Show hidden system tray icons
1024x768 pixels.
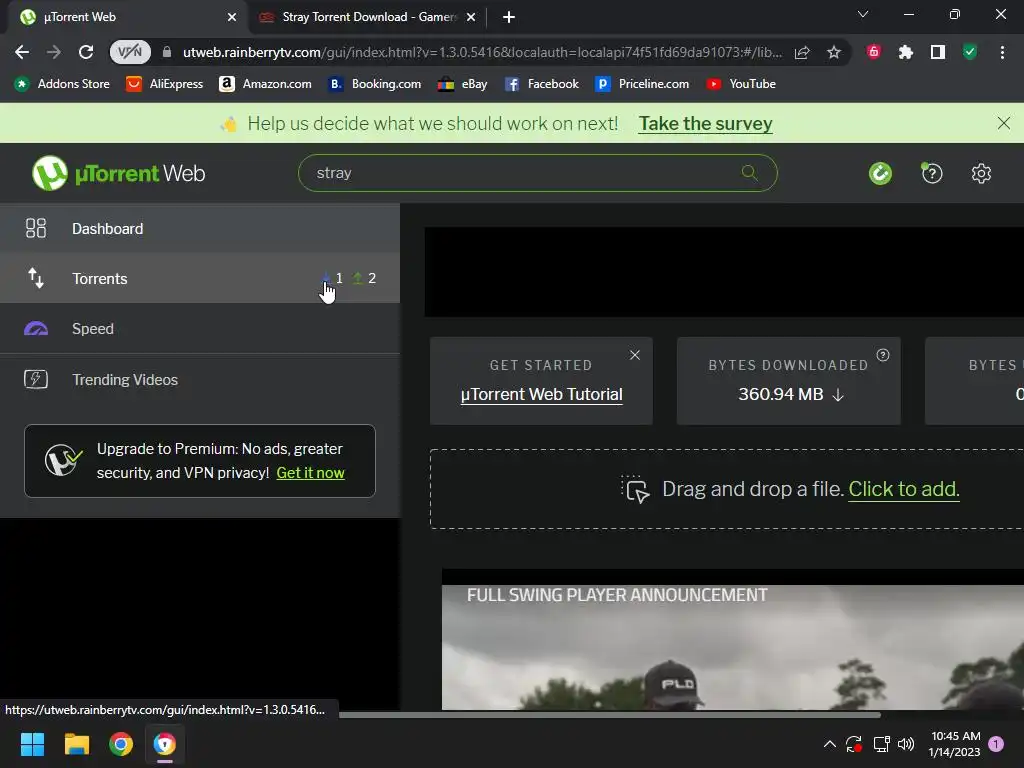pos(829,744)
